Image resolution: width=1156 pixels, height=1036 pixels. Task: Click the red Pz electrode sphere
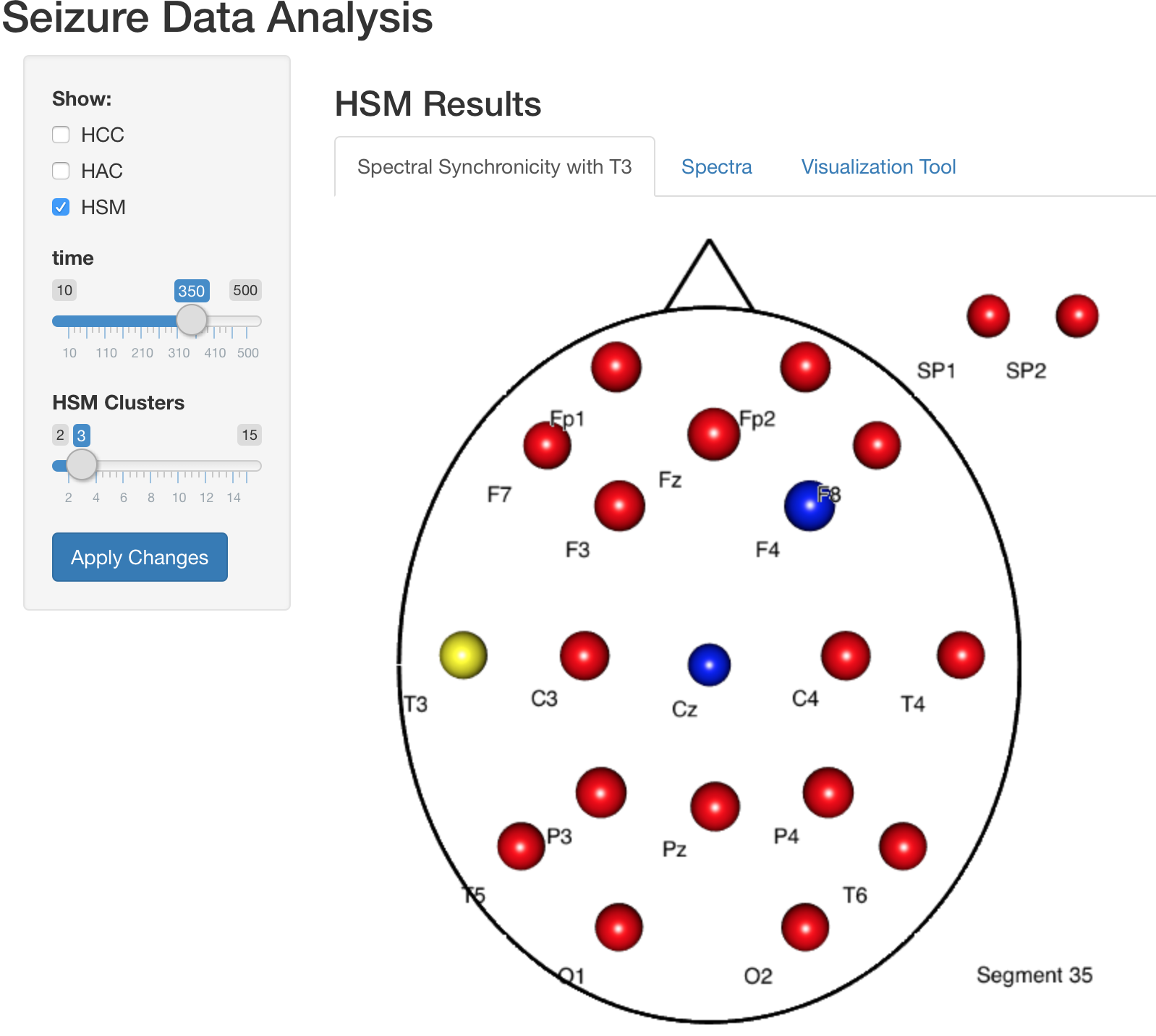(x=715, y=806)
